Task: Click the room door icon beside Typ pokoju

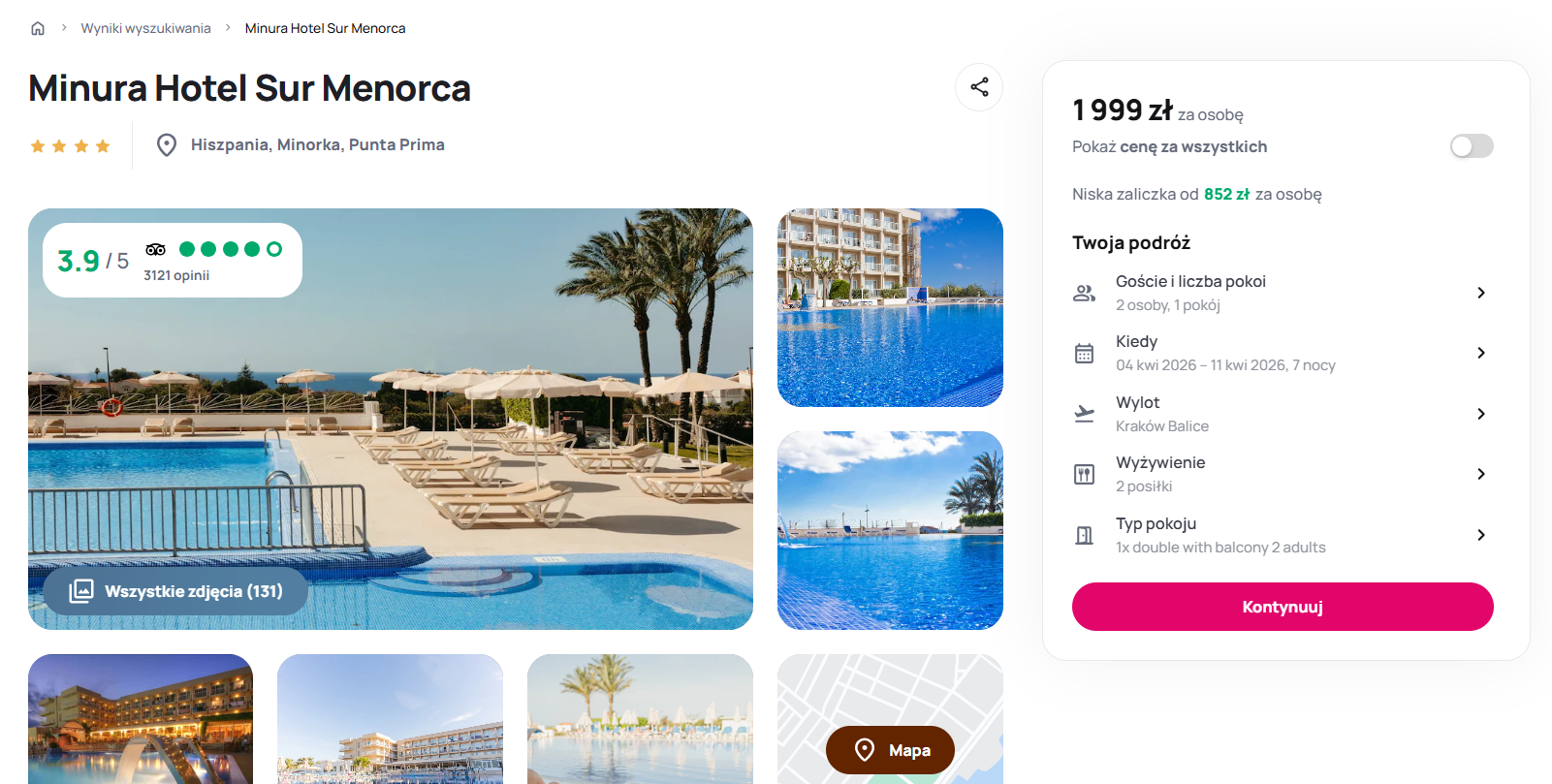Action: point(1084,535)
